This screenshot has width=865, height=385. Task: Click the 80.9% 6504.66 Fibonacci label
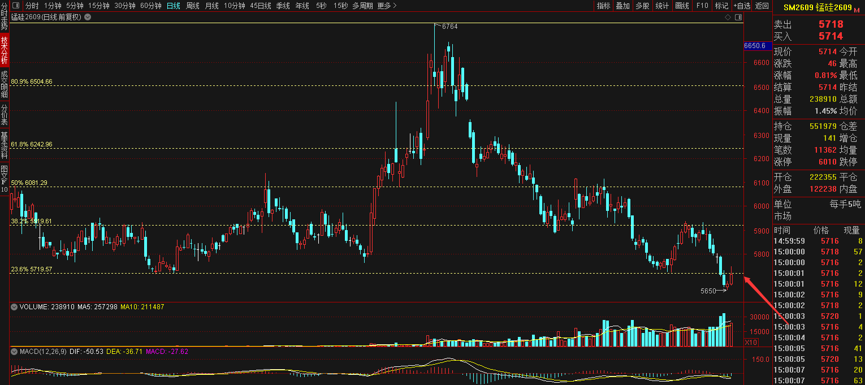(x=31, y=82)
